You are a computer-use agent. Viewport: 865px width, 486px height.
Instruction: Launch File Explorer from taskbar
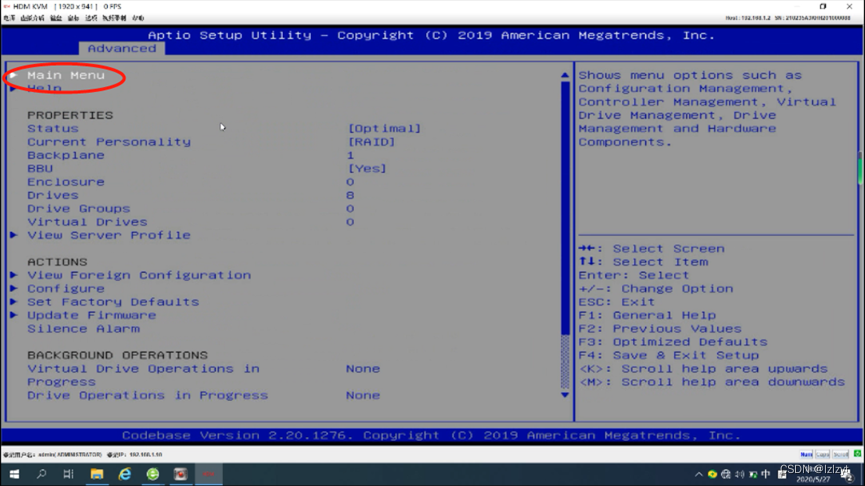coord(97,474)
